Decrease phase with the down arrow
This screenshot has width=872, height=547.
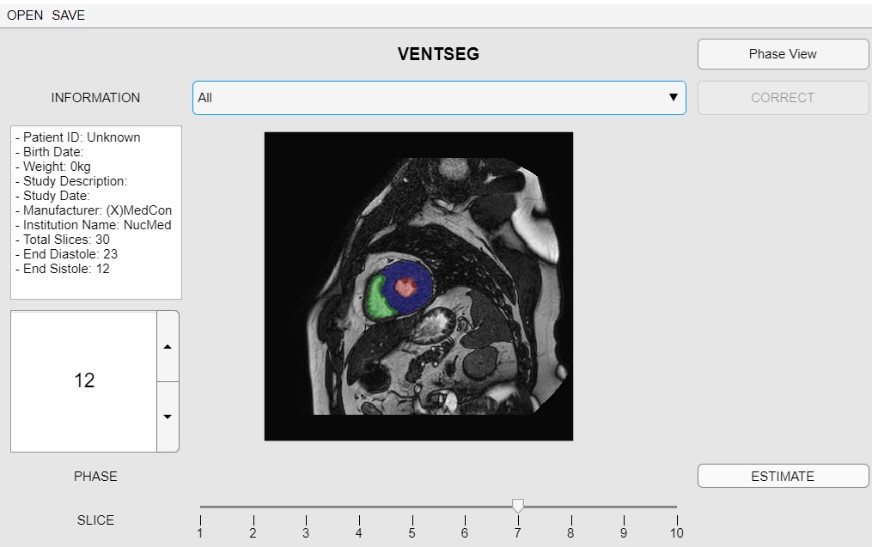167,416
